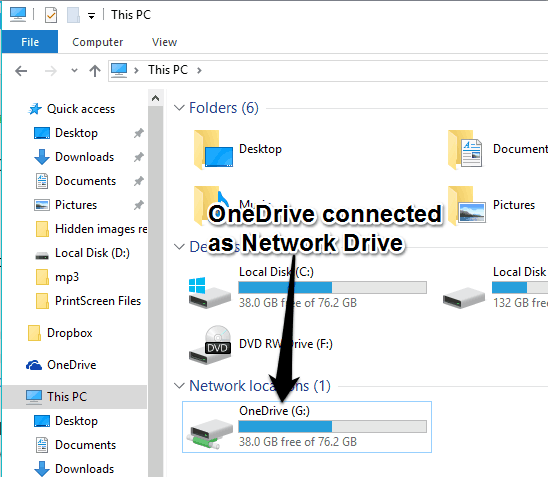Switch to the Computer ribbon tab
The image size is (548, 477).
click(98, 42)
